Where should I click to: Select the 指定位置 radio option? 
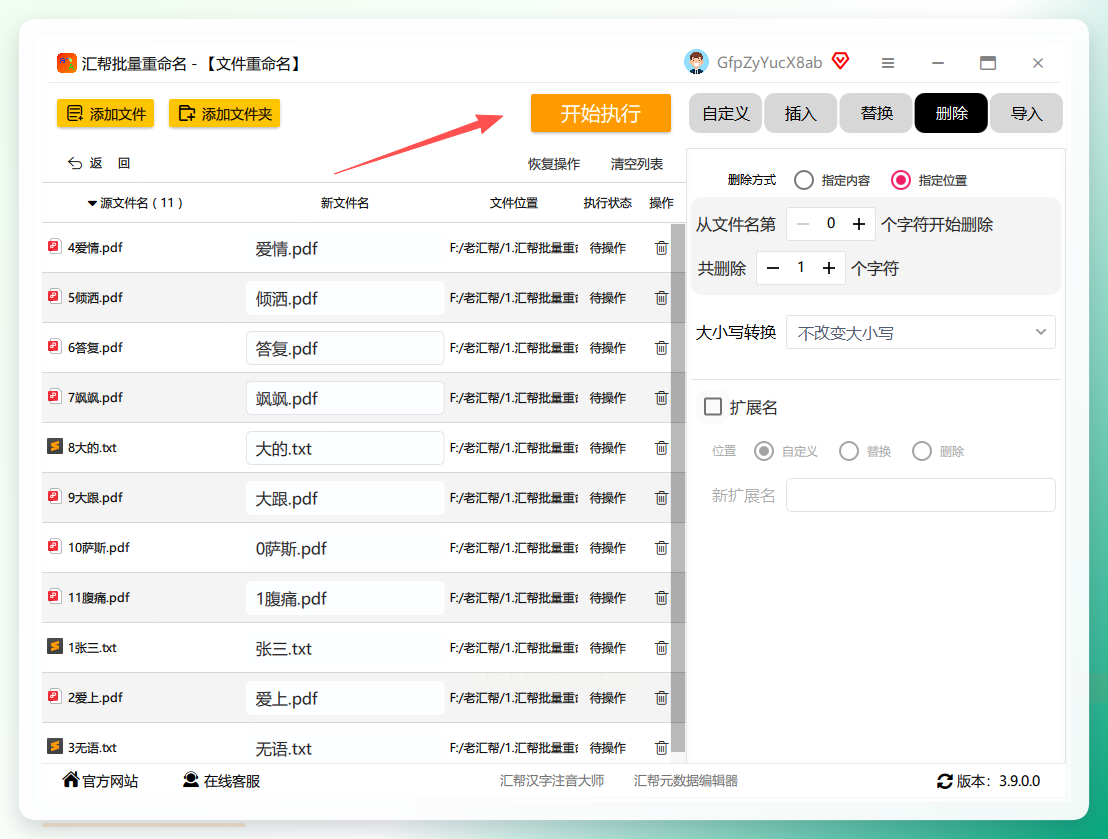(900, 180)
